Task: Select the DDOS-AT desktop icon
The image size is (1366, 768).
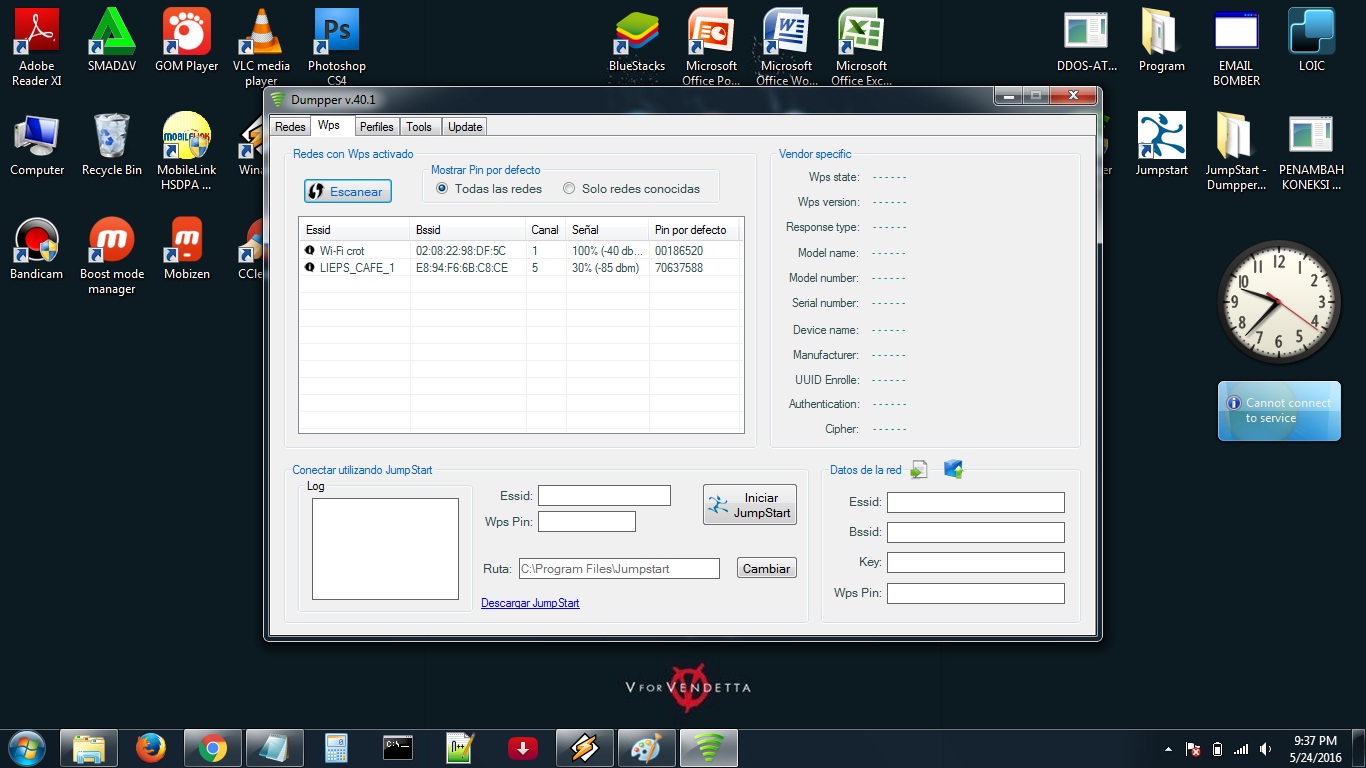Action: [1087, 40]
